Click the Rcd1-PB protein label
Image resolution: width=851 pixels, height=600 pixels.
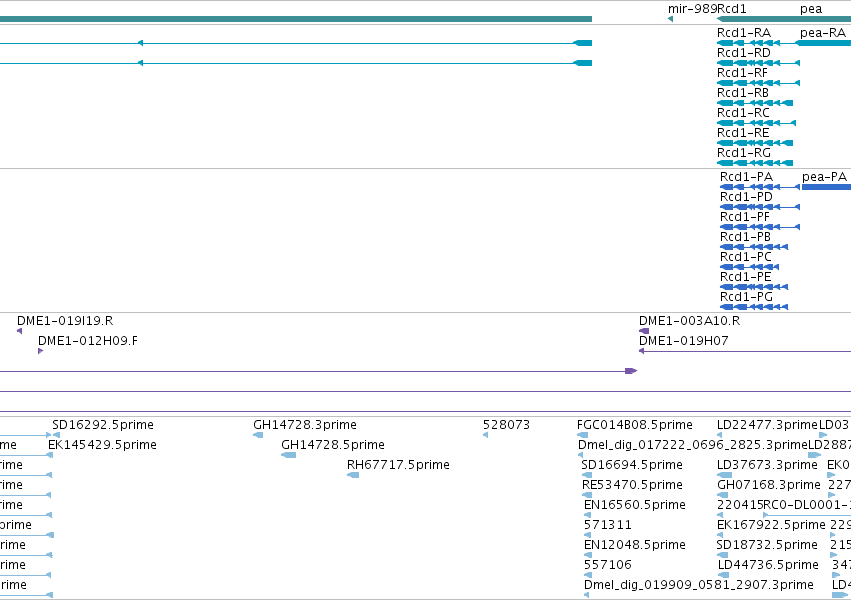click(746, 237)
